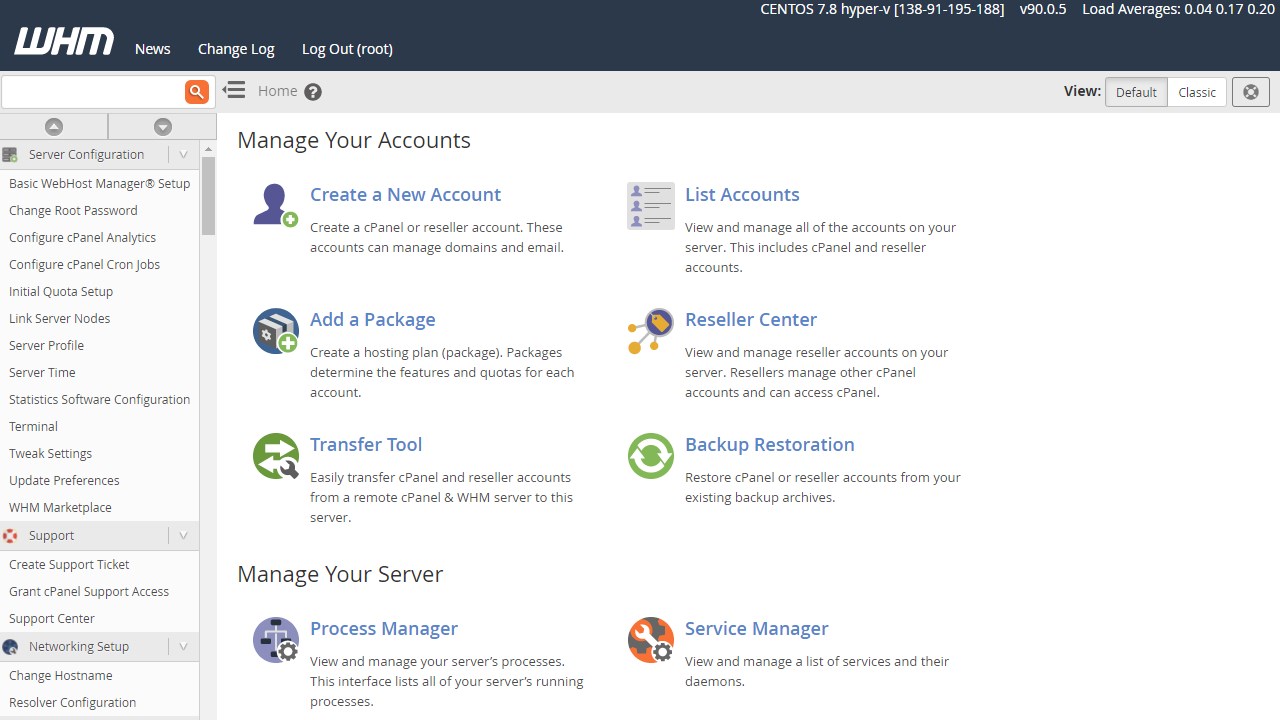Screen dimensions: 1280x720
Task: Click the green Transfer Tool icon
Action: pos(274,455)
